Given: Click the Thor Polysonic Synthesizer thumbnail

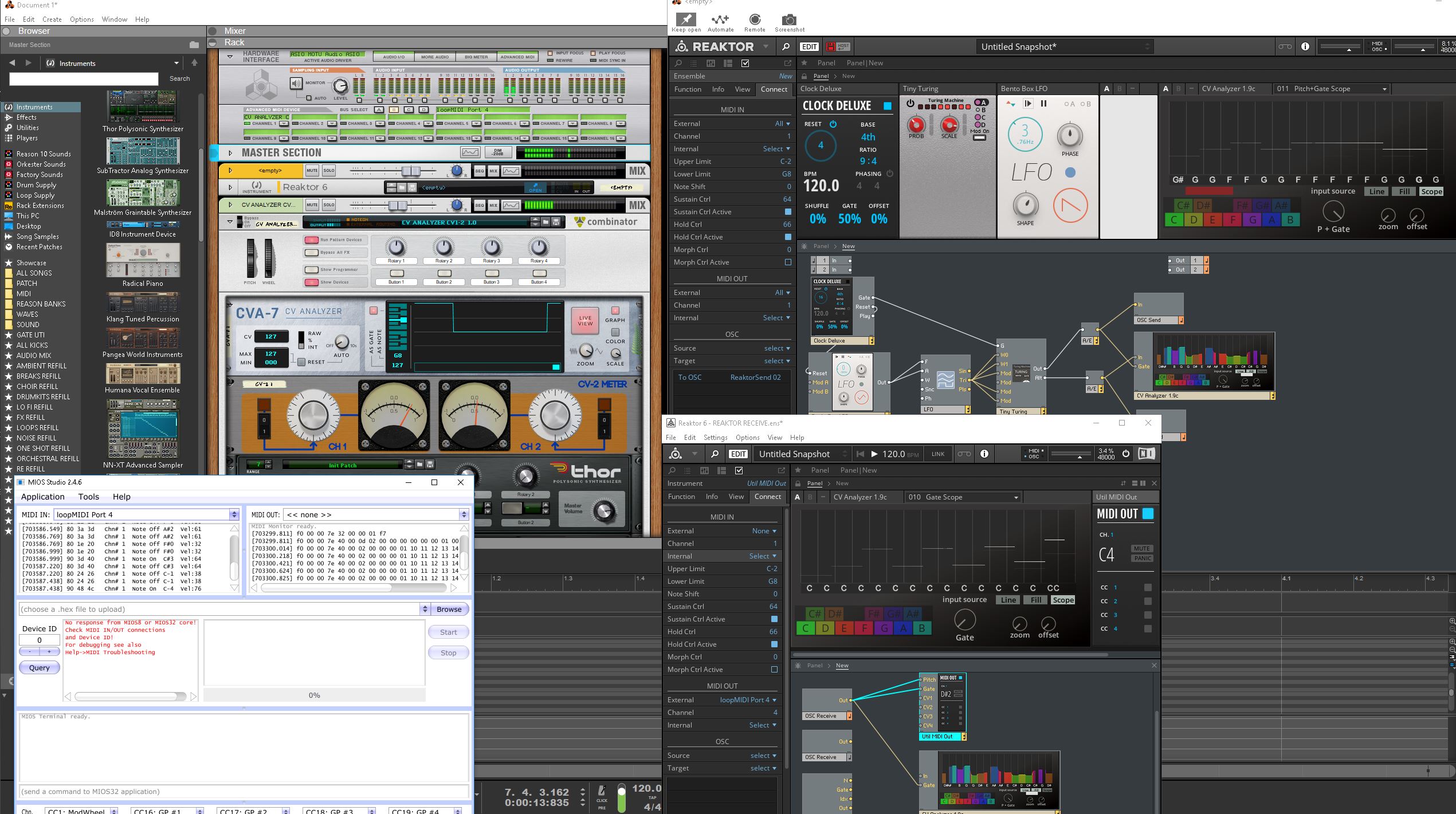Looking at the screenshot, I should point(142,106).
